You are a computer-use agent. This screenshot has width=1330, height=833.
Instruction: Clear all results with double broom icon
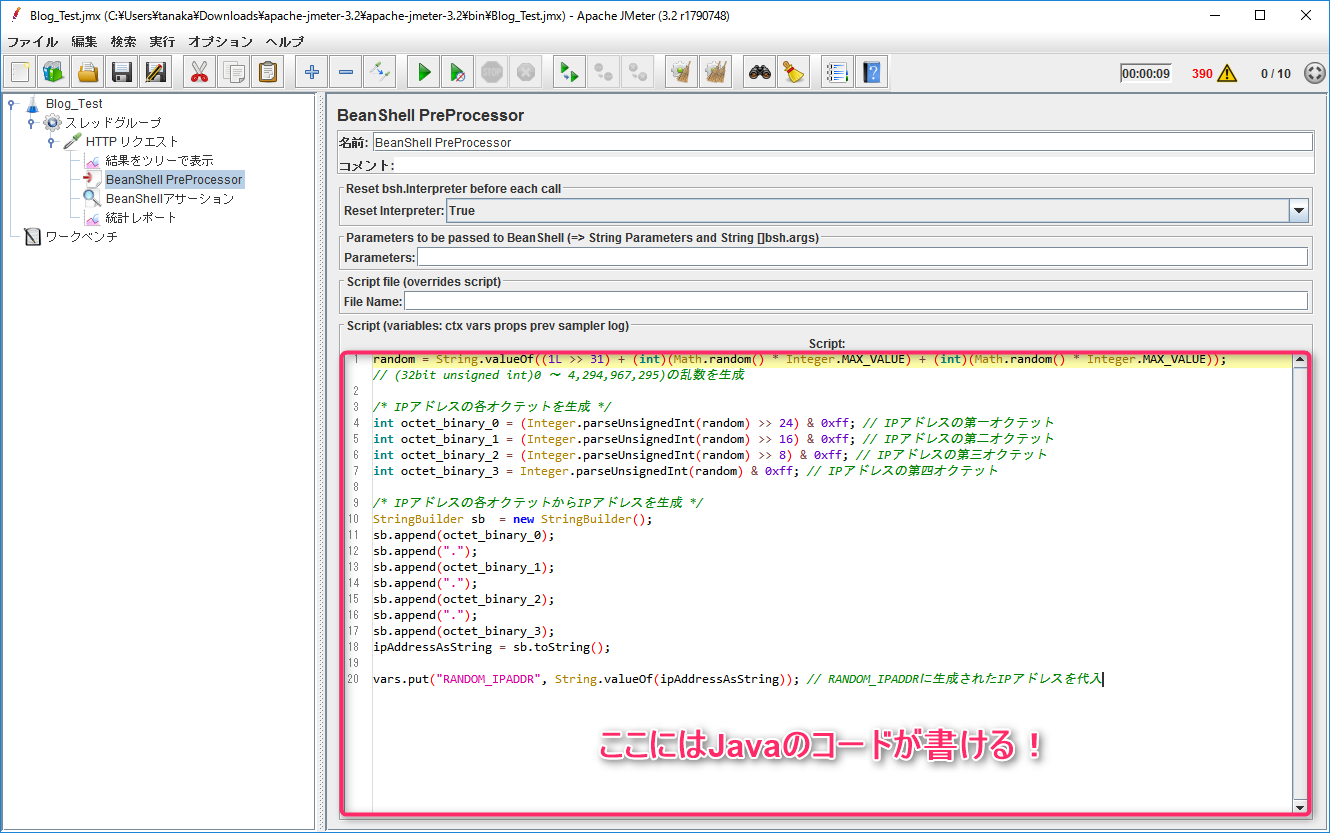point(715,72)
